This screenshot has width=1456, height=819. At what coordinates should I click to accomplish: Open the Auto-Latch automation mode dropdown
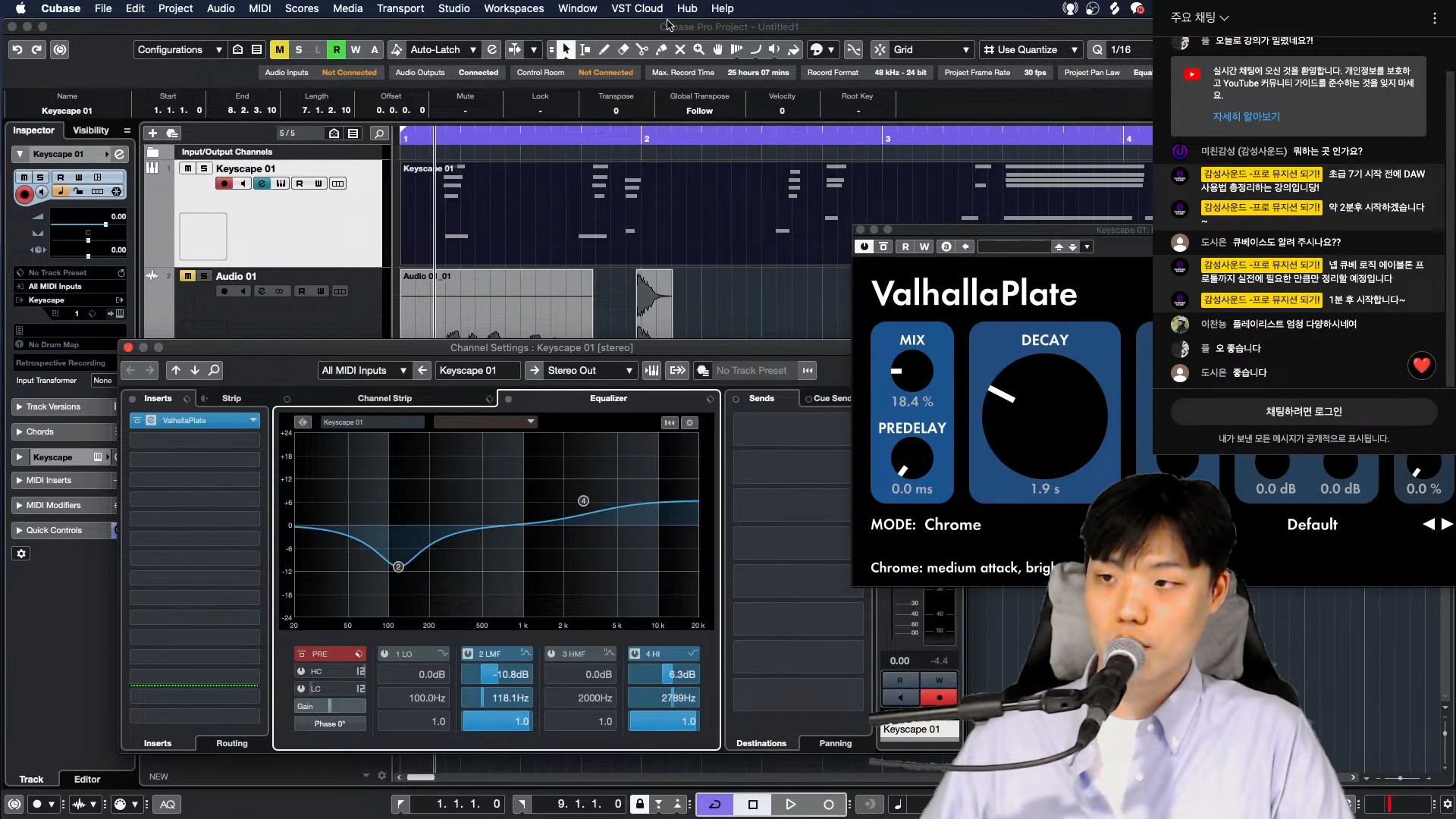click(x=443, y=49)
